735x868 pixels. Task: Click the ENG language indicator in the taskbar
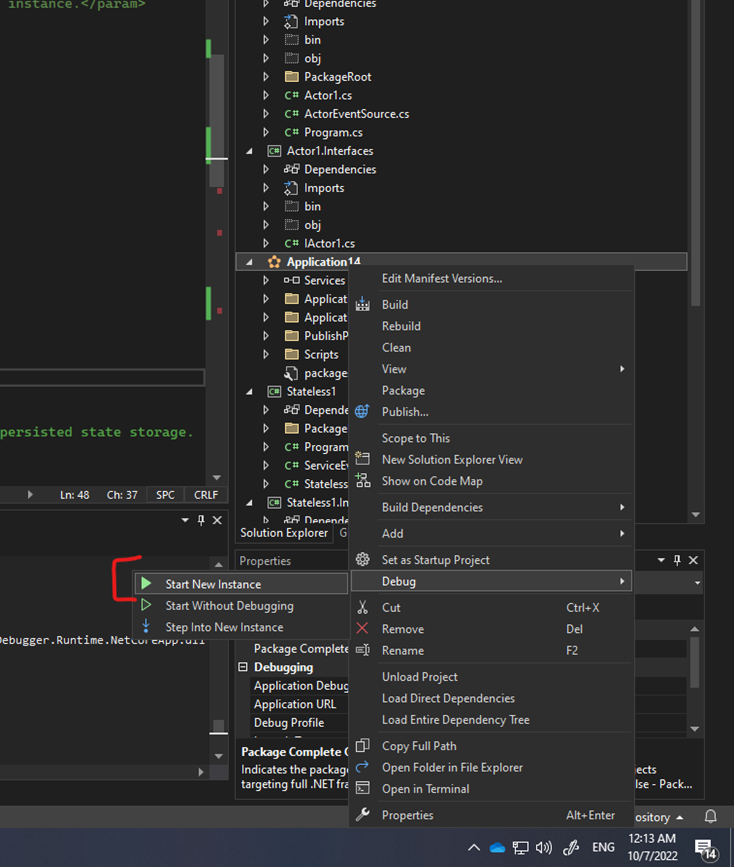pos(603,847)
